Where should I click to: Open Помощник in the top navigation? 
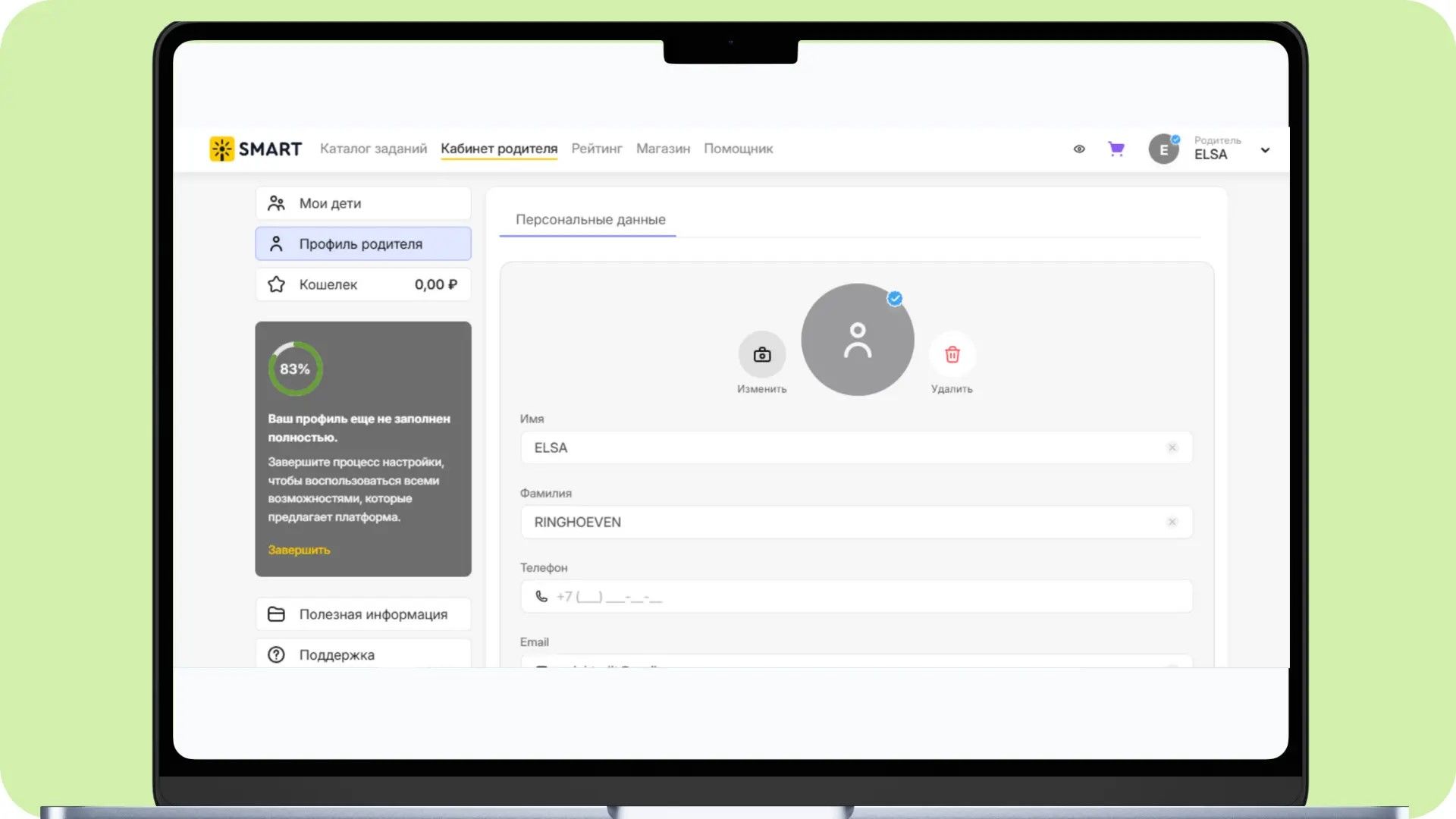(738, 149)
